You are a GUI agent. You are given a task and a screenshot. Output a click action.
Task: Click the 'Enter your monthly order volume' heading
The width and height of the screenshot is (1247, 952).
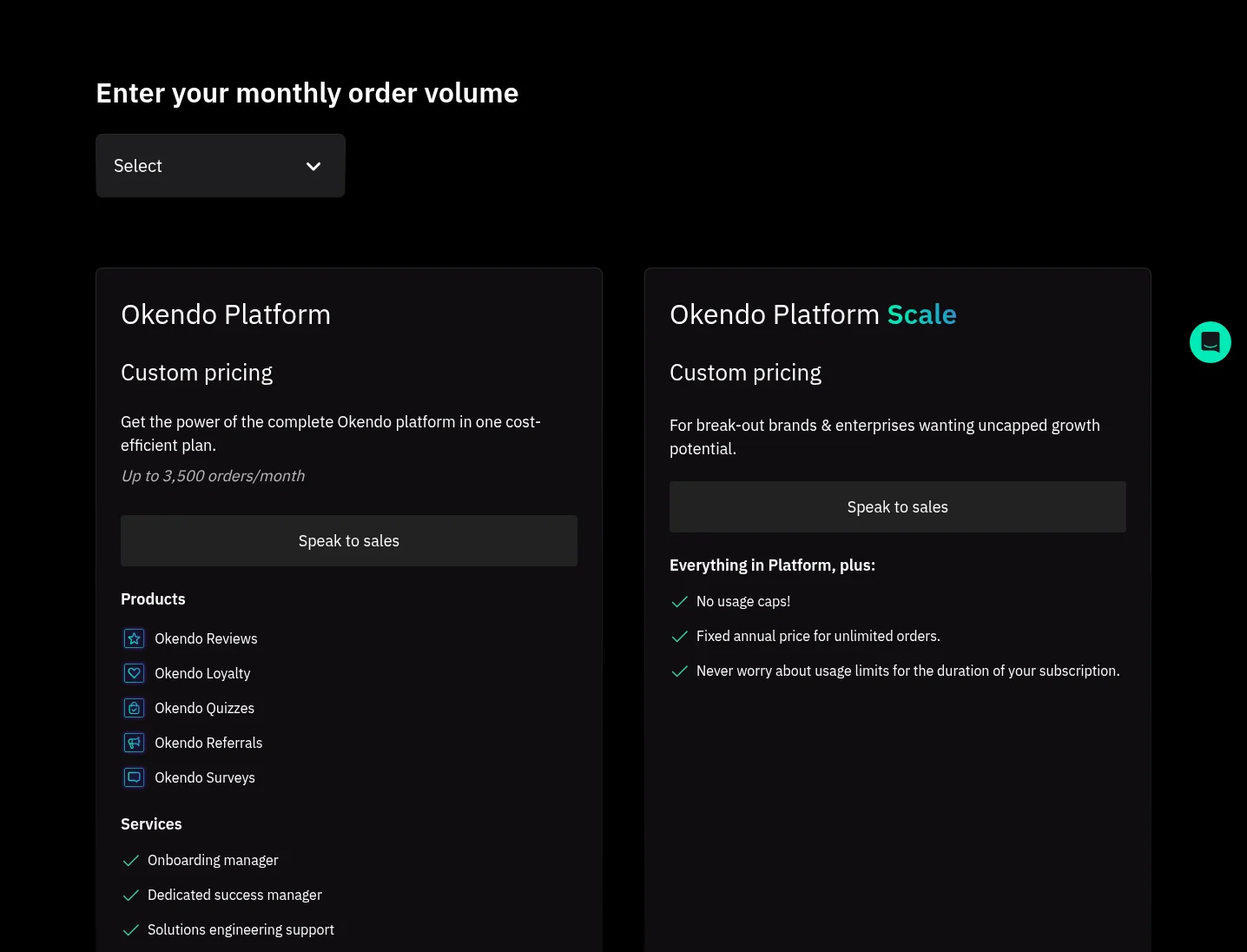coord(307,93)
